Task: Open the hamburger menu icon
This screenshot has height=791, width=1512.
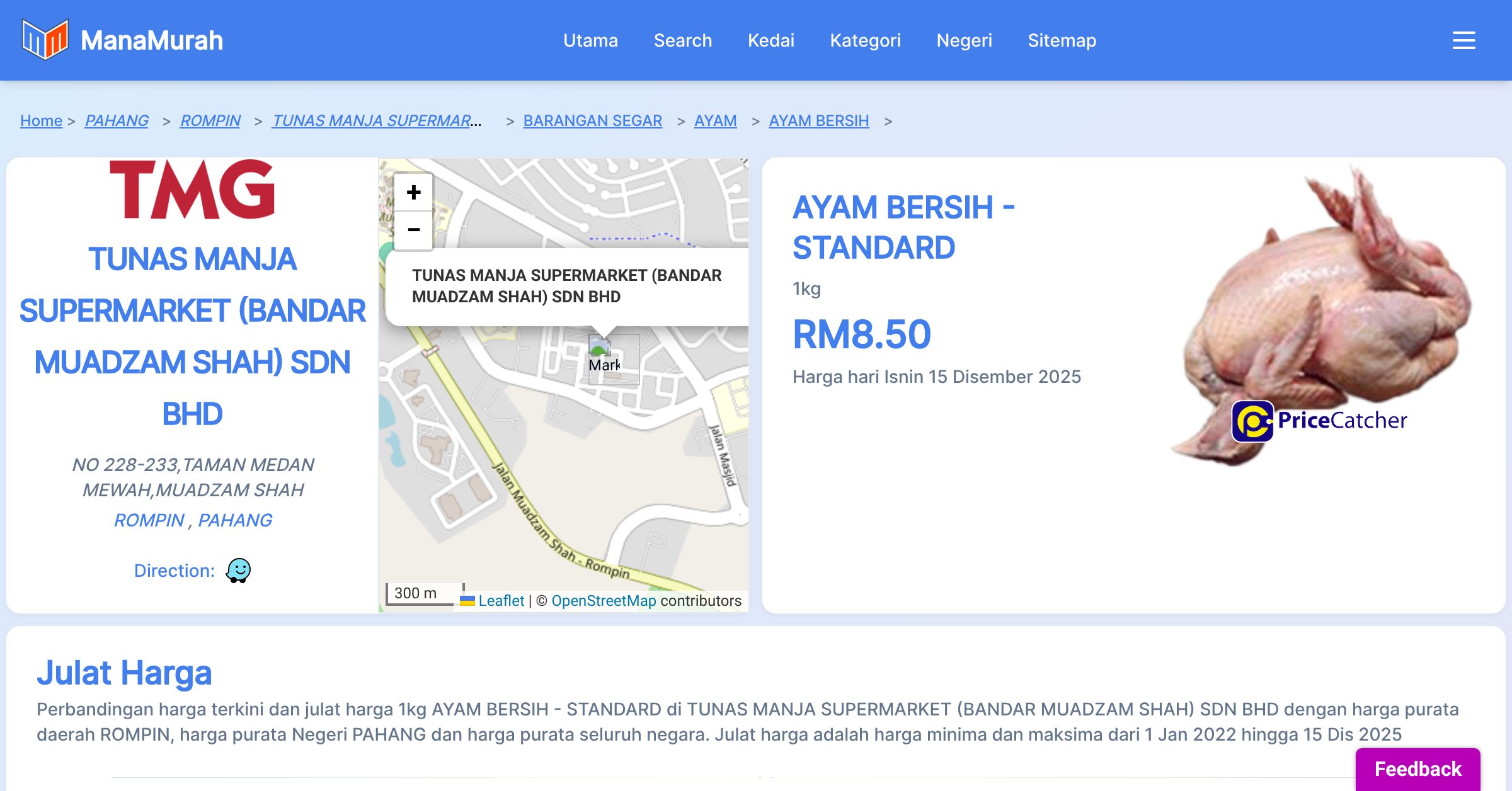Action: click(1463, 40)
